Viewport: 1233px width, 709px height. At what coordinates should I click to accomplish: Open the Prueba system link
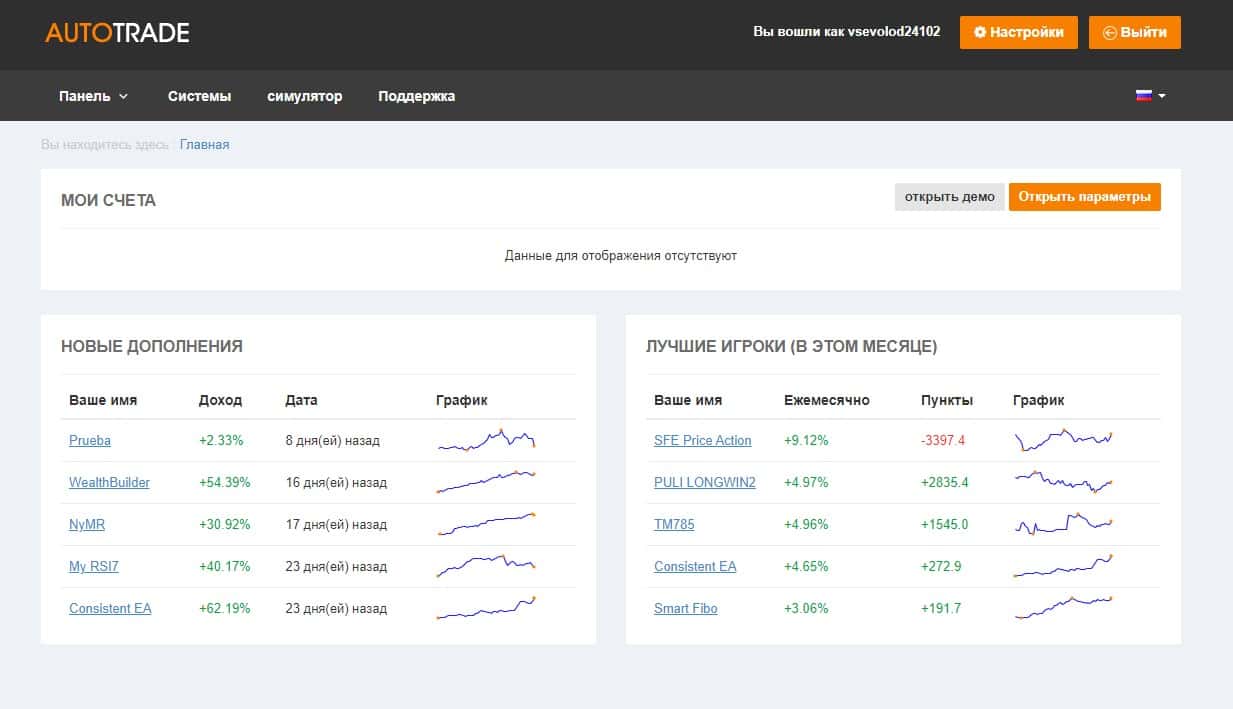[90, 440]
